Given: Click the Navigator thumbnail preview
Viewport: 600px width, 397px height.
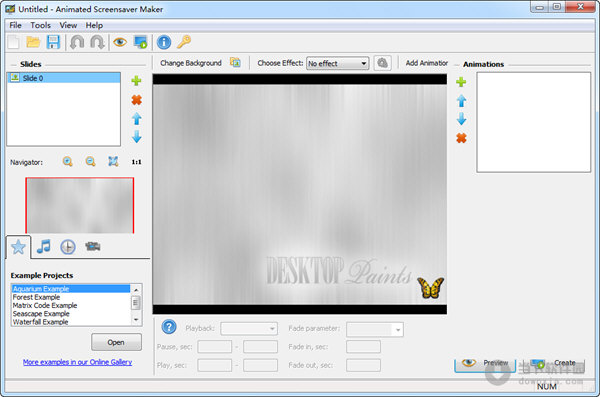Looking at the screenshot, I should pyautogui.click(x=80, y=206).
